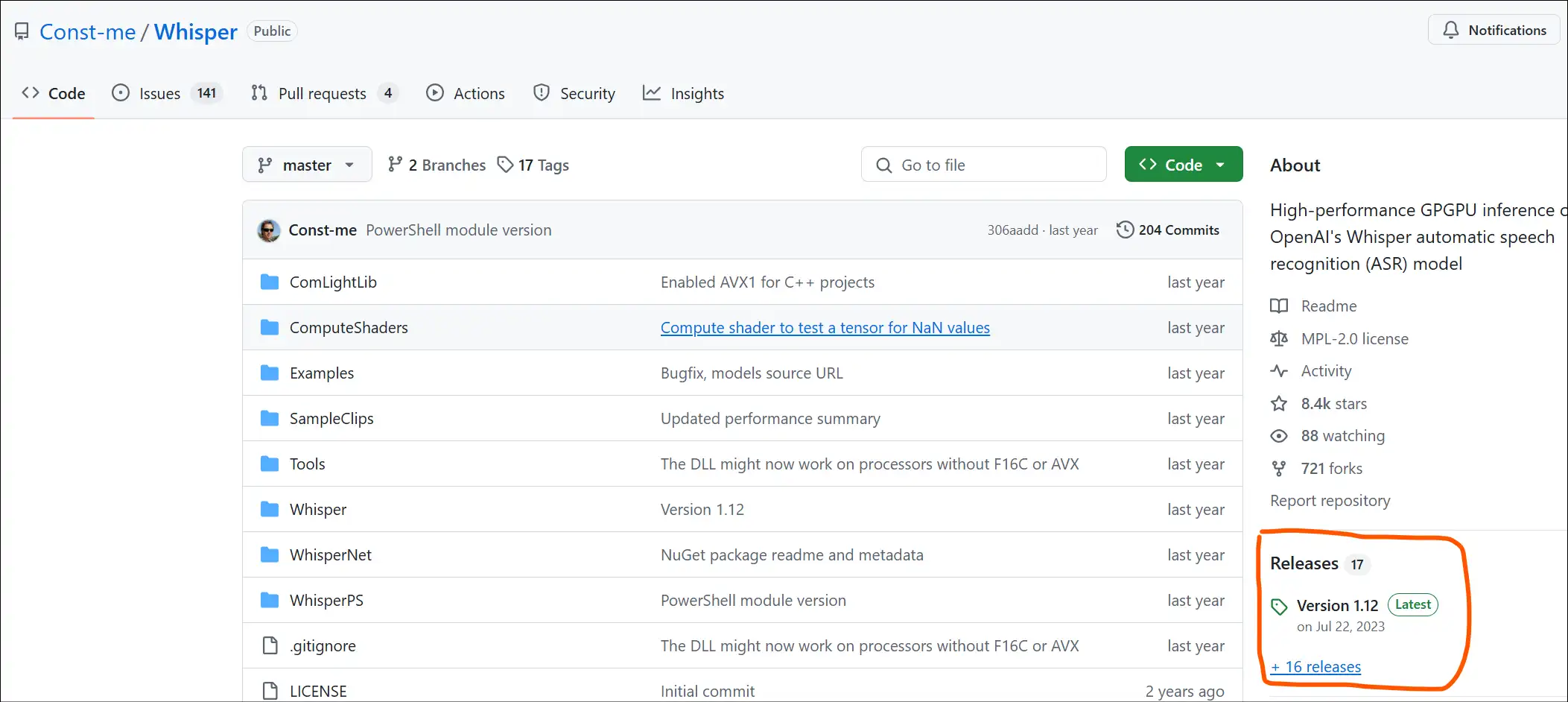
Task: Open the ComputeShaders folder
Action: 349,328
